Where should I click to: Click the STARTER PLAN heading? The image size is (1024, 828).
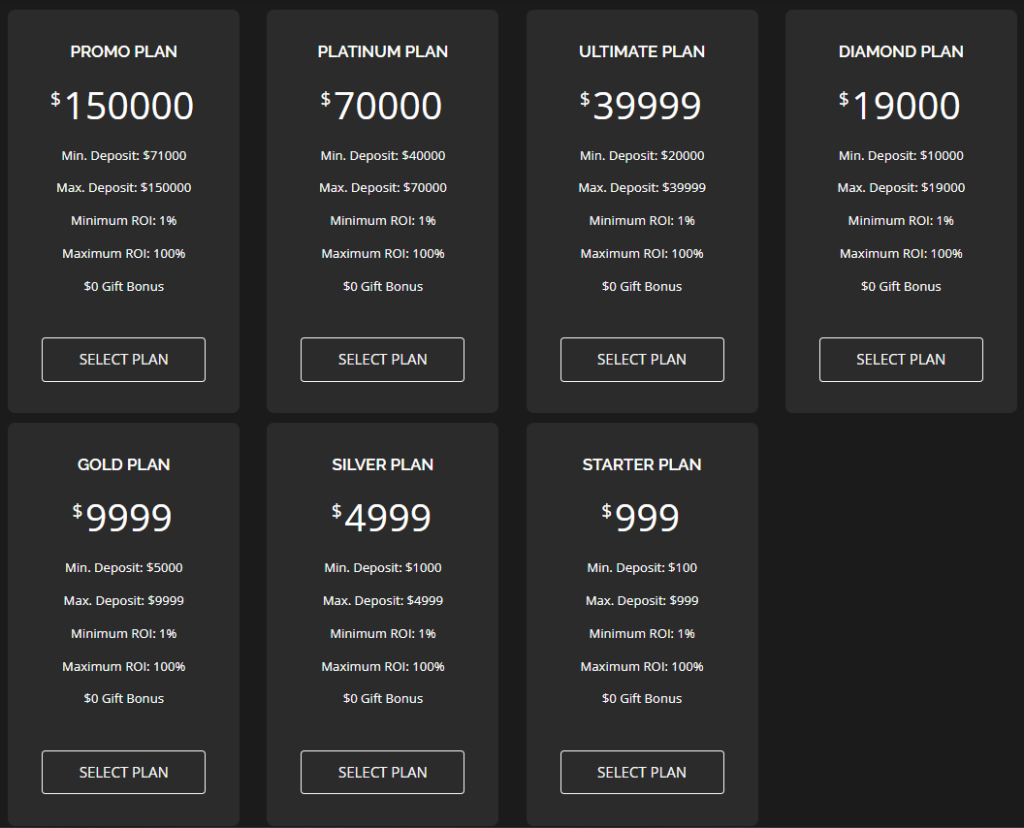point(642,464)
